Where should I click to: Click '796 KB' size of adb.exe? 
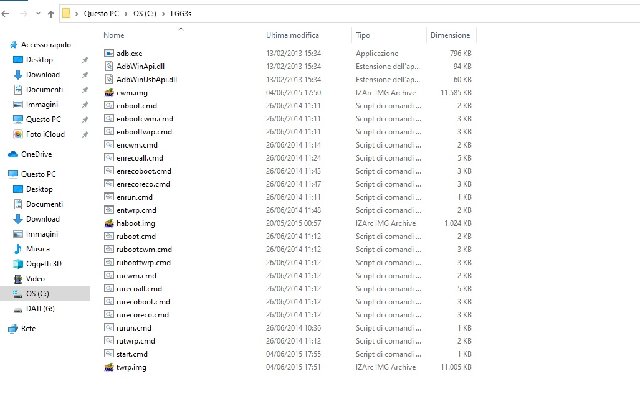coord(461,53)
